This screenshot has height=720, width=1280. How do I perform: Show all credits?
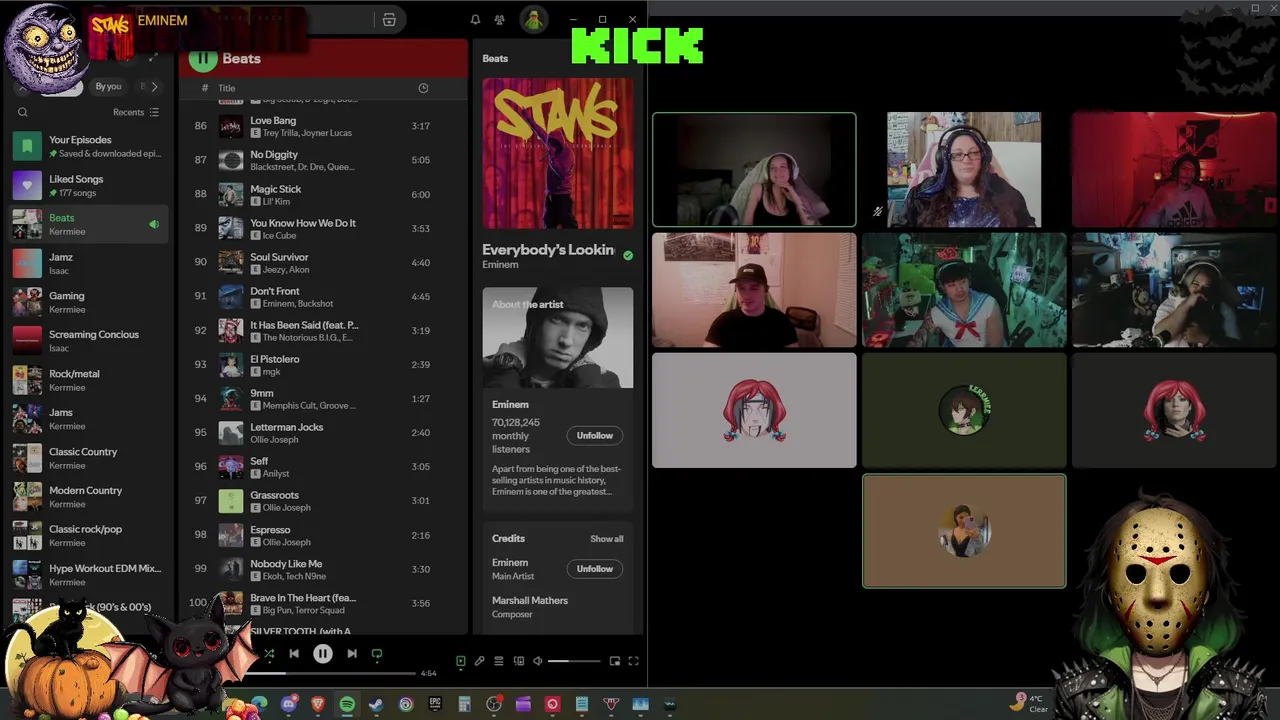tap(606, 539)
